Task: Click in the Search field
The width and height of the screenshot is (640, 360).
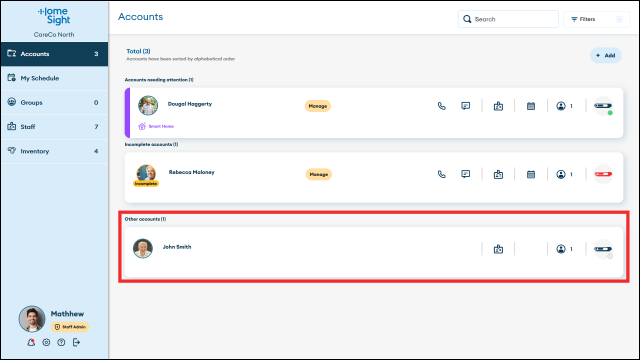Action: pyautogui.click(x=508, y=19)
